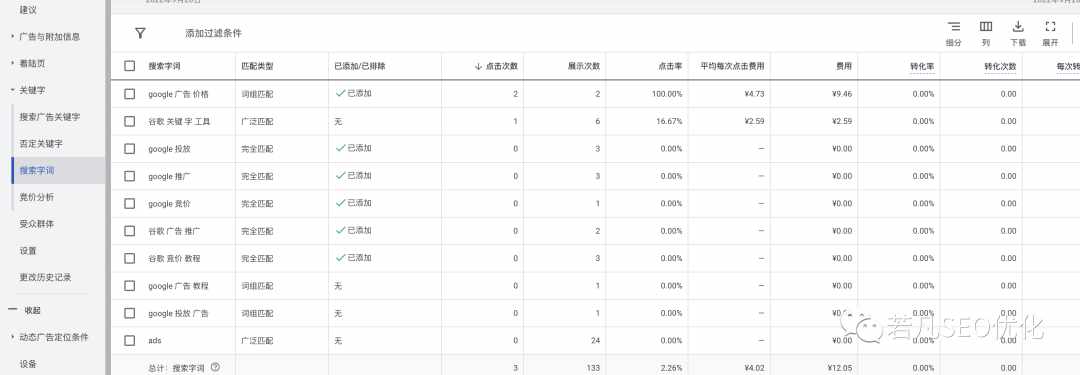This screenshot has height=375, width=1080.
Task: Open 更改历史记录 in the sidebar
Action: [45, 277]
